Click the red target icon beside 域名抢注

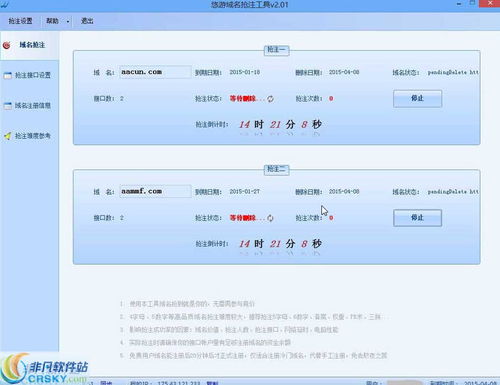[7, 45]
